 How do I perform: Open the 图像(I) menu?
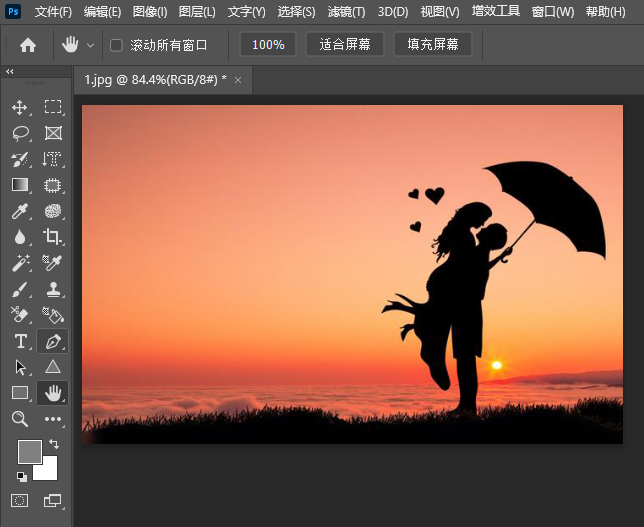[x=150, y=12]
